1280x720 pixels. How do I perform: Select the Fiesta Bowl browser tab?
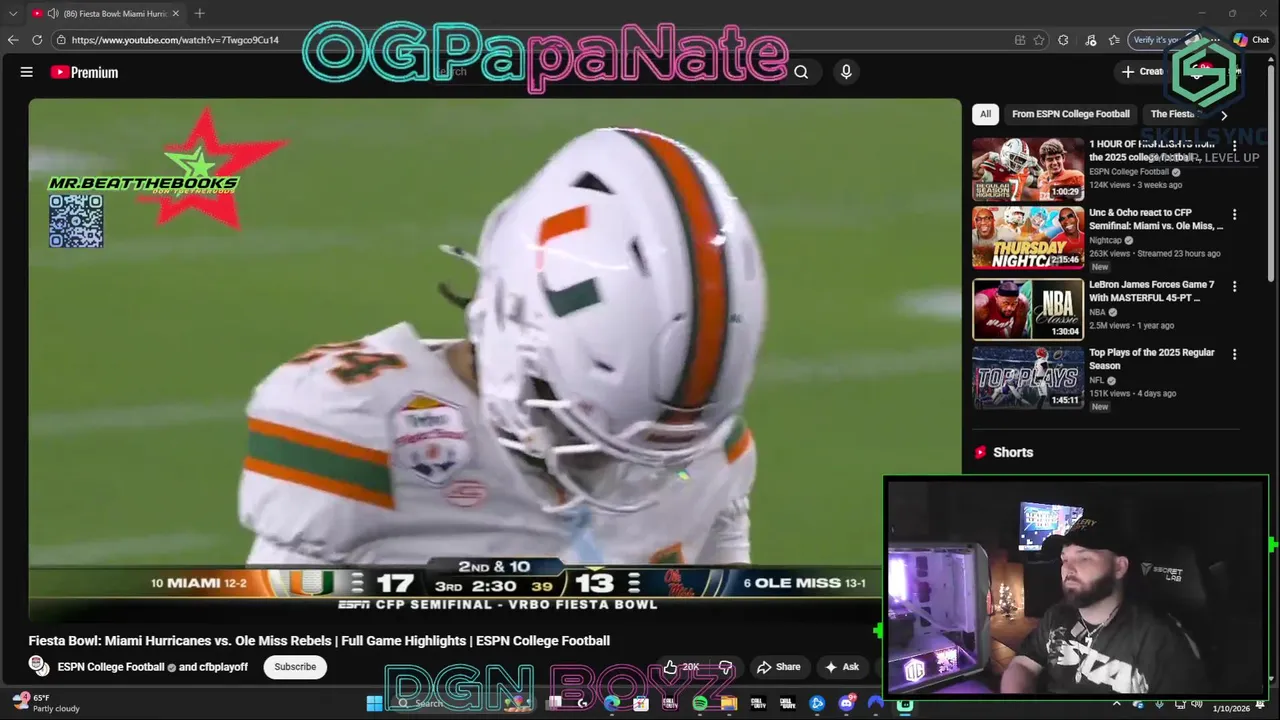coord(105,13)
